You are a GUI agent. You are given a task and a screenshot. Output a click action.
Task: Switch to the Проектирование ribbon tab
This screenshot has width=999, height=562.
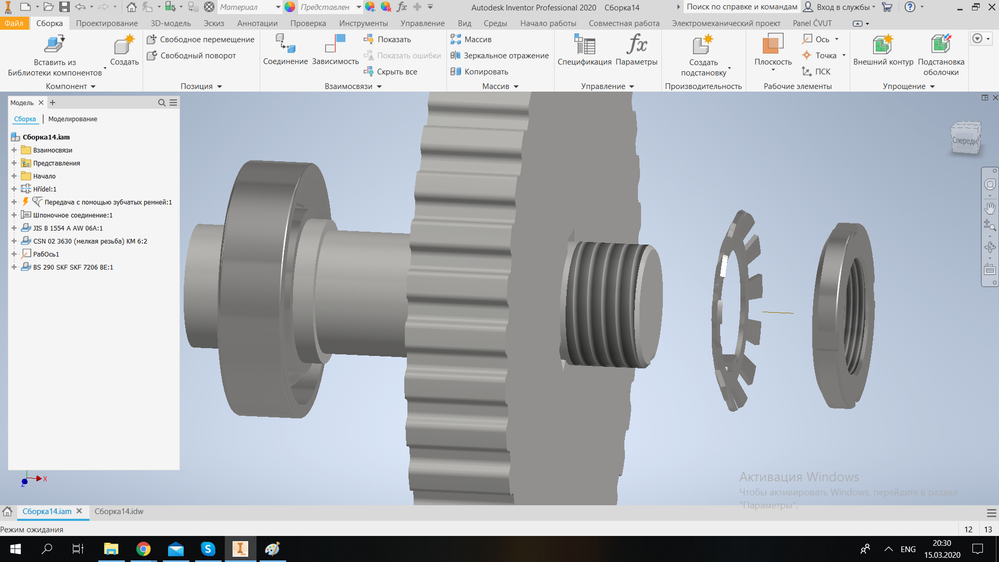point(106,23)
